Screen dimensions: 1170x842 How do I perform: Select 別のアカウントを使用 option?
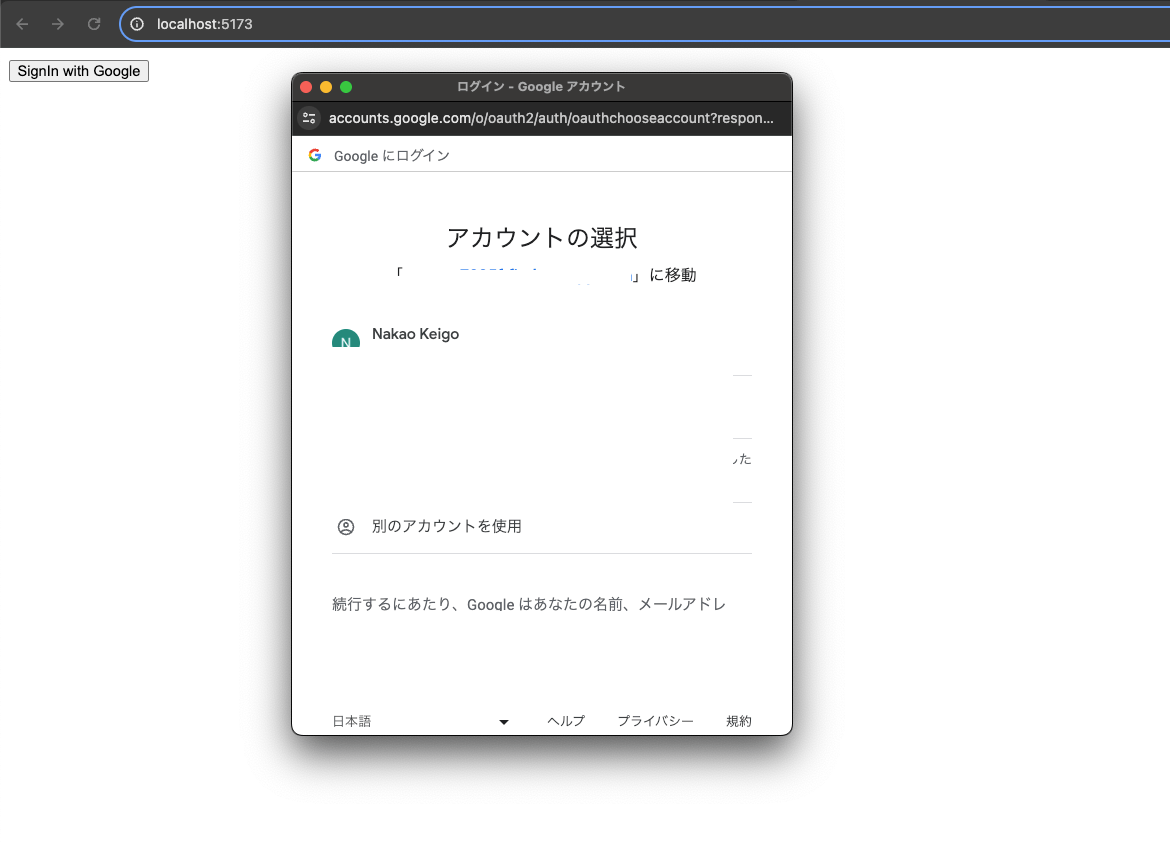click(x=542, y=526)
